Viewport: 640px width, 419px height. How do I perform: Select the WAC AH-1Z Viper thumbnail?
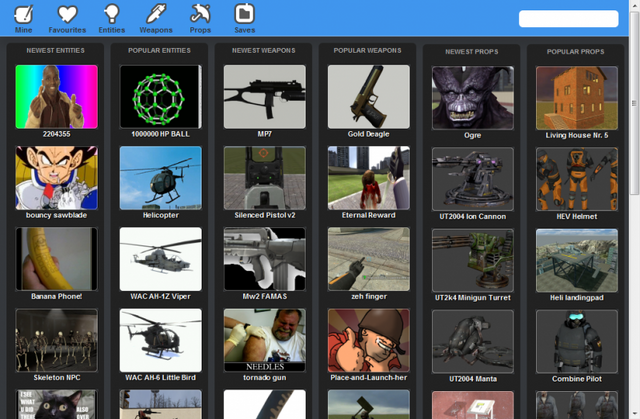(160, 259)
